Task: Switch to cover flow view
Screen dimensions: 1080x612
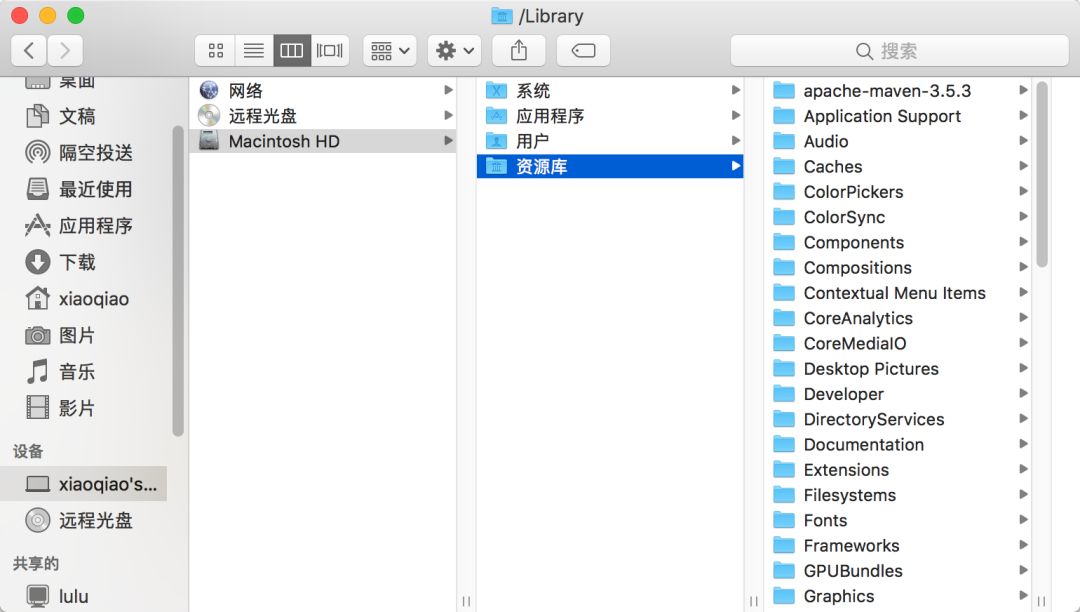Action: click(330, 50)
